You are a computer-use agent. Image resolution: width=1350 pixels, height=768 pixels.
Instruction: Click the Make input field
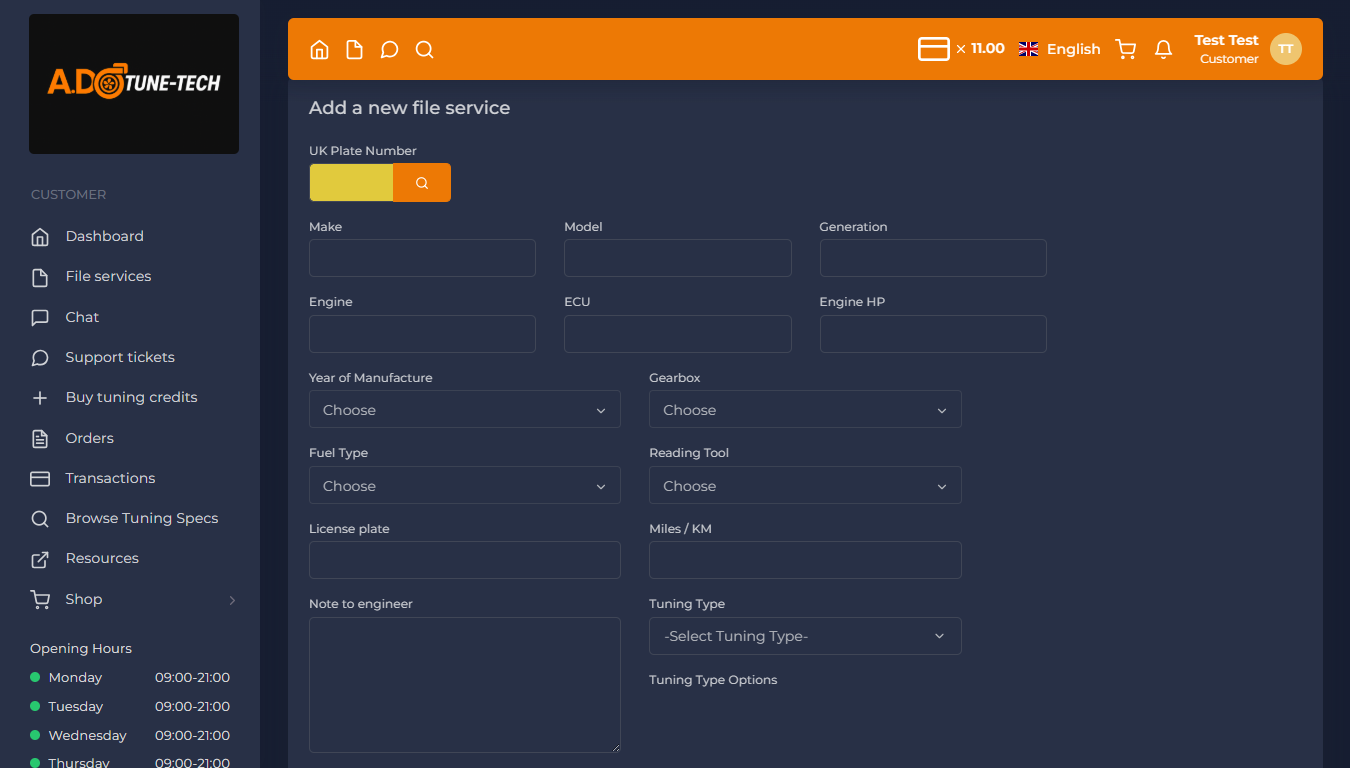(x=422, y=258)
